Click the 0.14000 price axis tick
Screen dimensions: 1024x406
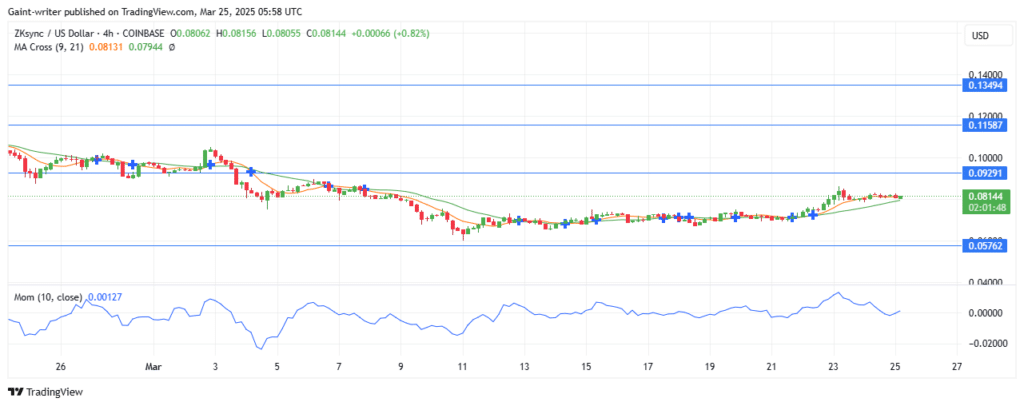click(984, 74)
